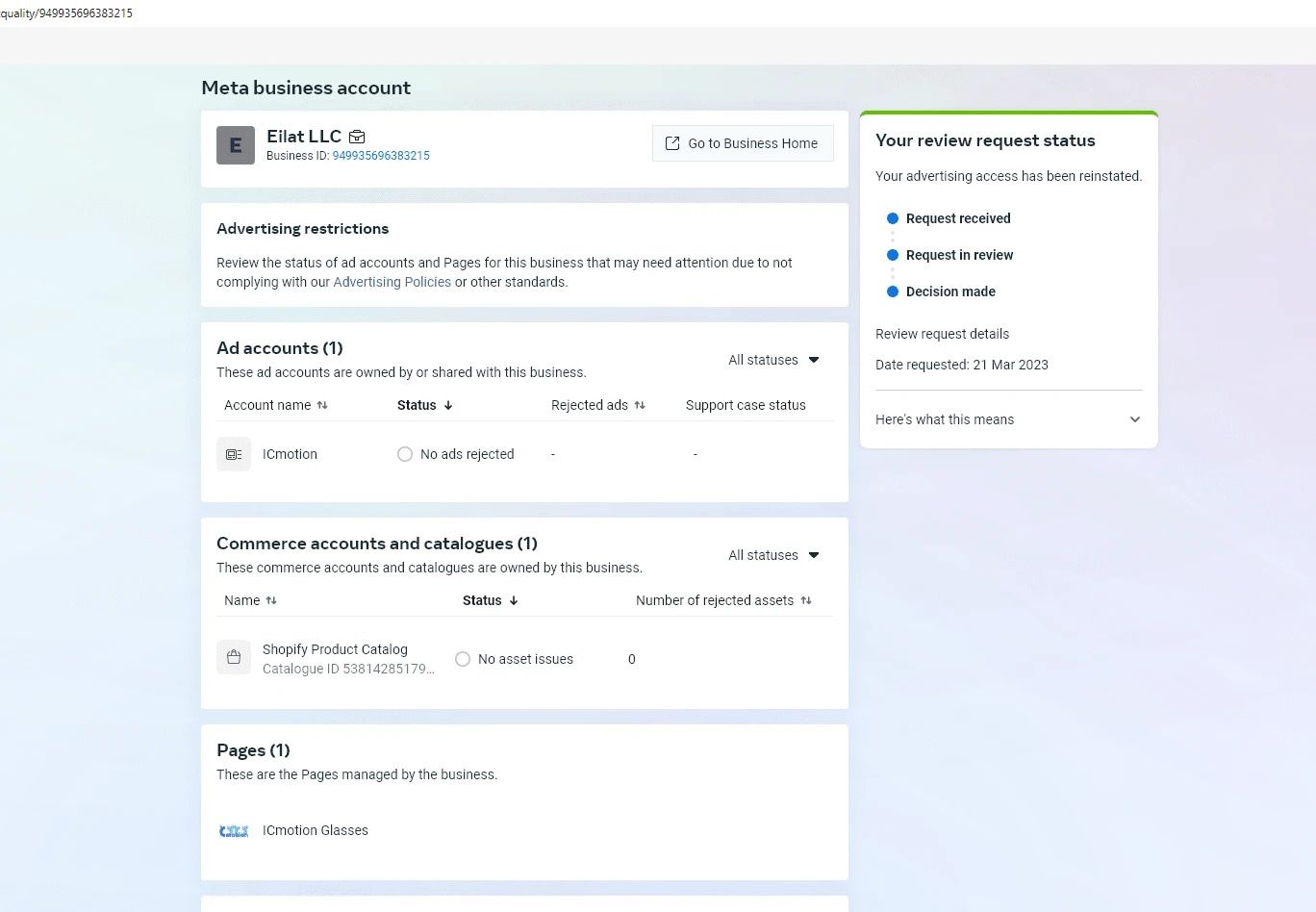Viewport: 1316px width, 912px height.
Task: Sort ad accounts by Status column
Action: coord(425,405)
